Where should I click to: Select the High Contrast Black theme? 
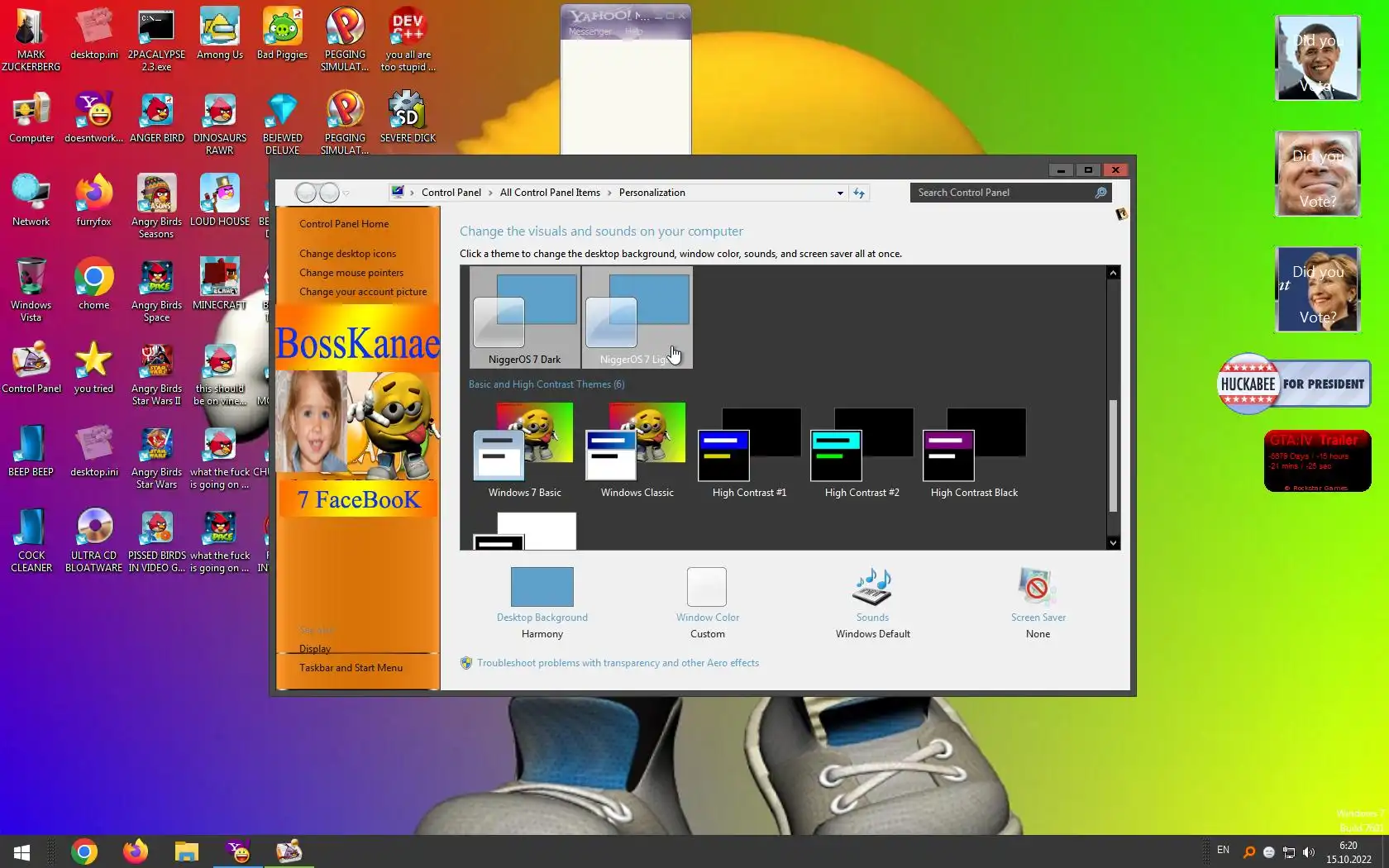coord(974,451)
